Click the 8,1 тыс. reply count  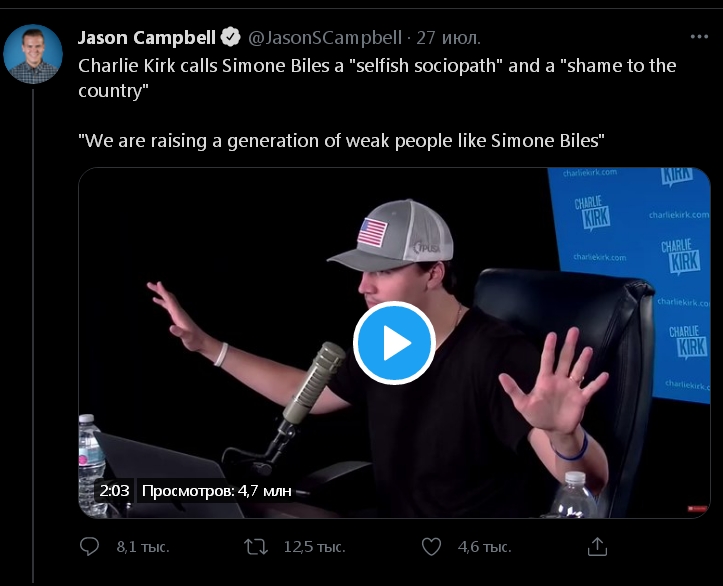[x=142, y=547]
